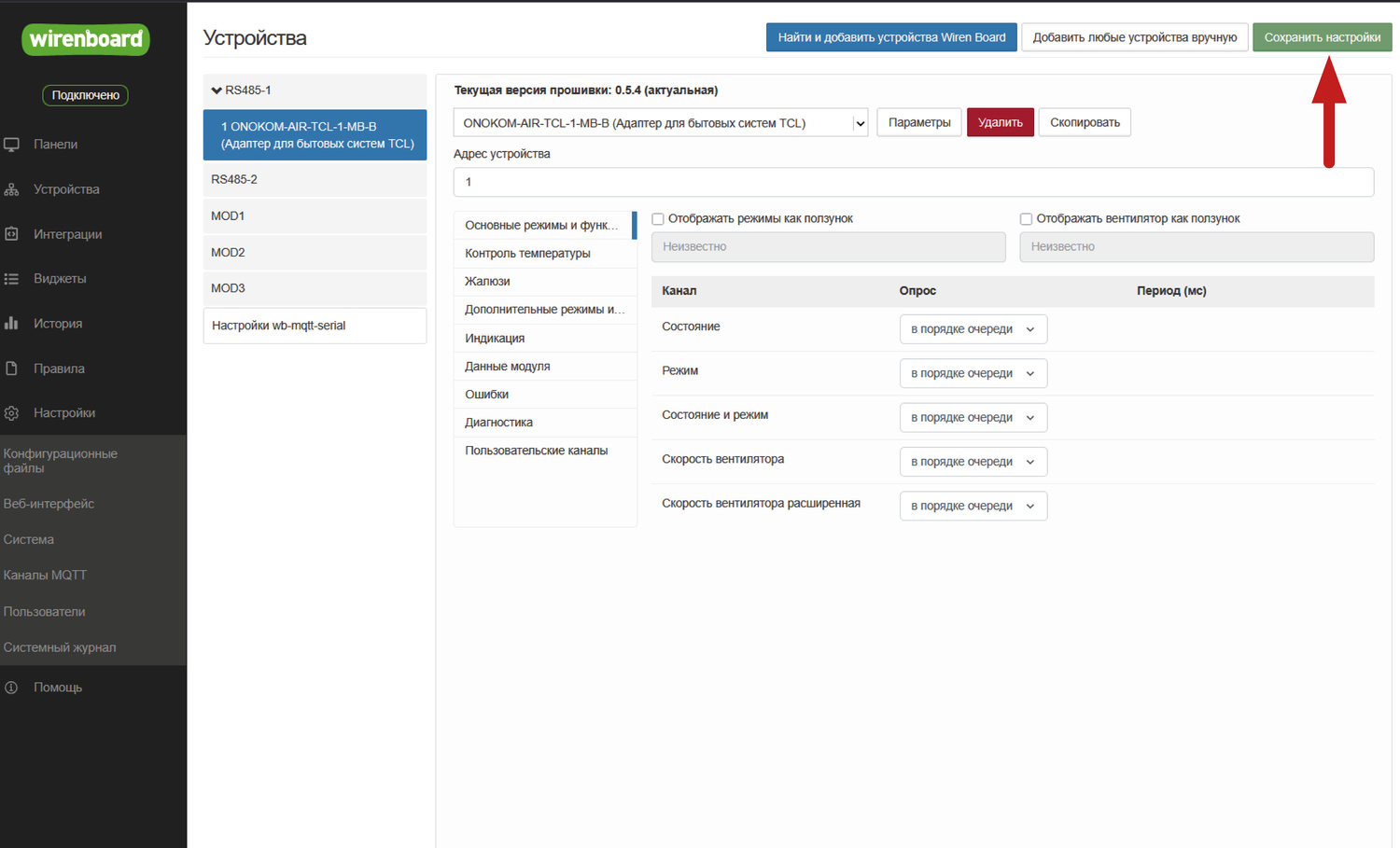Click the Настройки gear icon
Viewport: 1400px width, 848px height.
11,413
